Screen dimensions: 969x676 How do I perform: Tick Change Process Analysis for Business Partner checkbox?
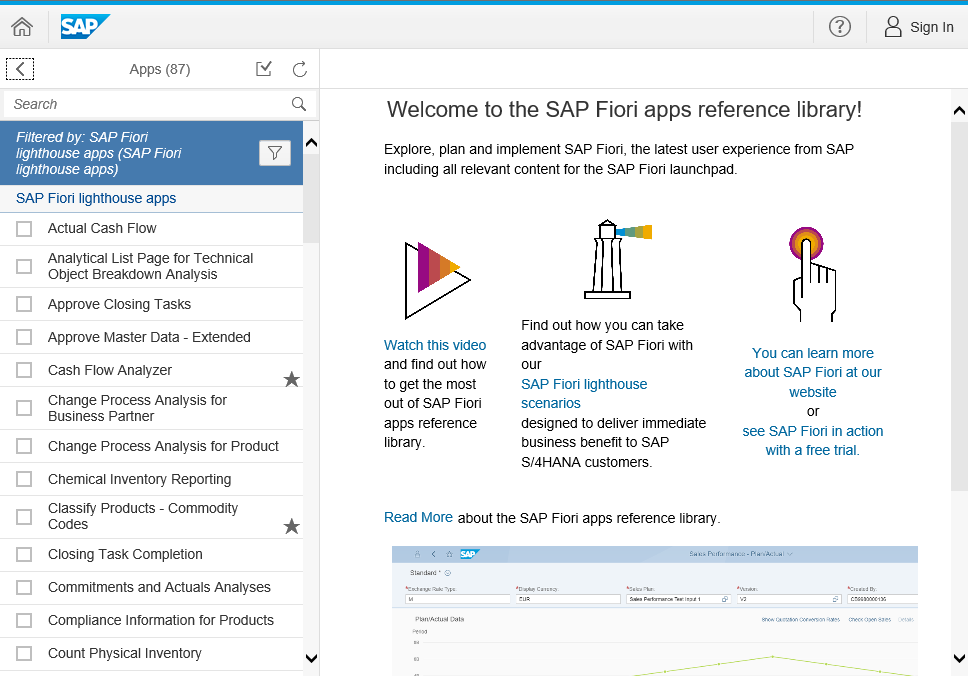point(24,408)
